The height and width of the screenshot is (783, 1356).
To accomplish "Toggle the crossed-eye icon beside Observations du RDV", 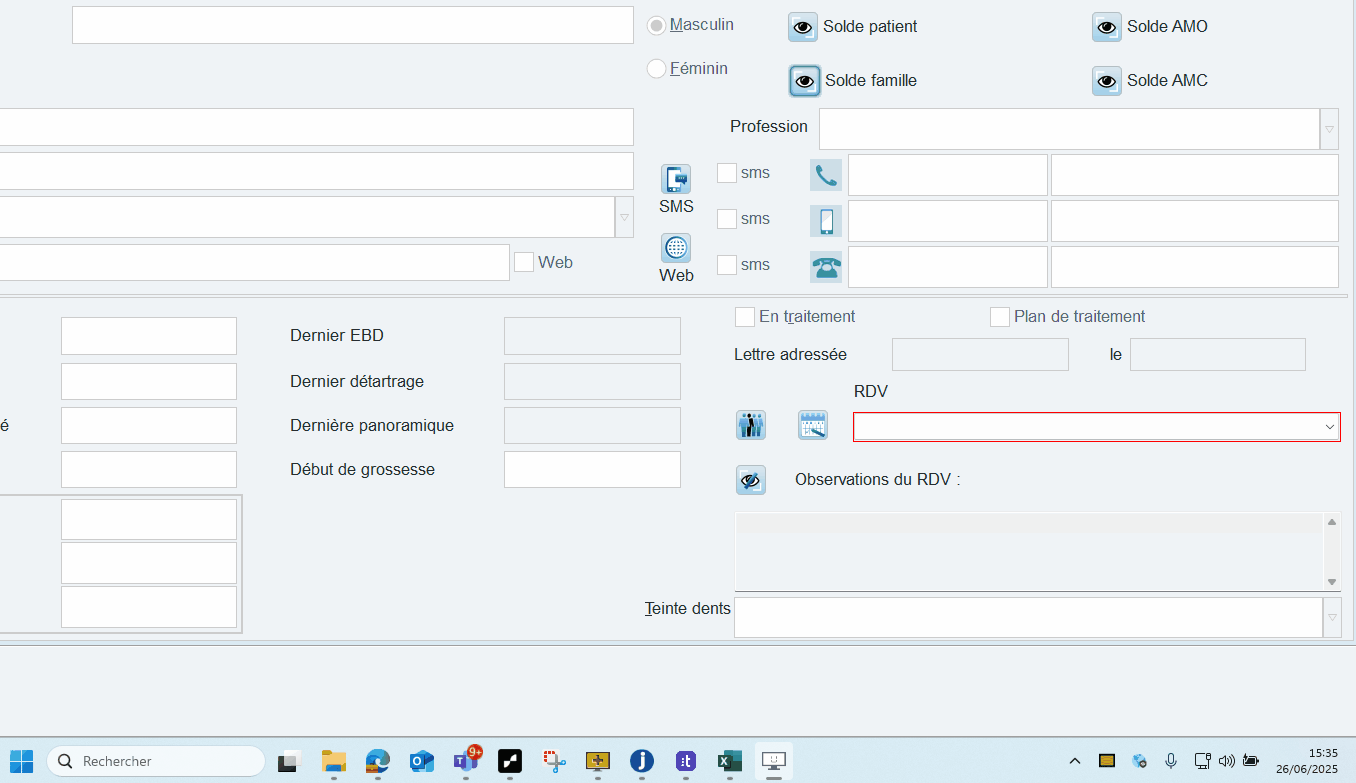I will 751,480.
